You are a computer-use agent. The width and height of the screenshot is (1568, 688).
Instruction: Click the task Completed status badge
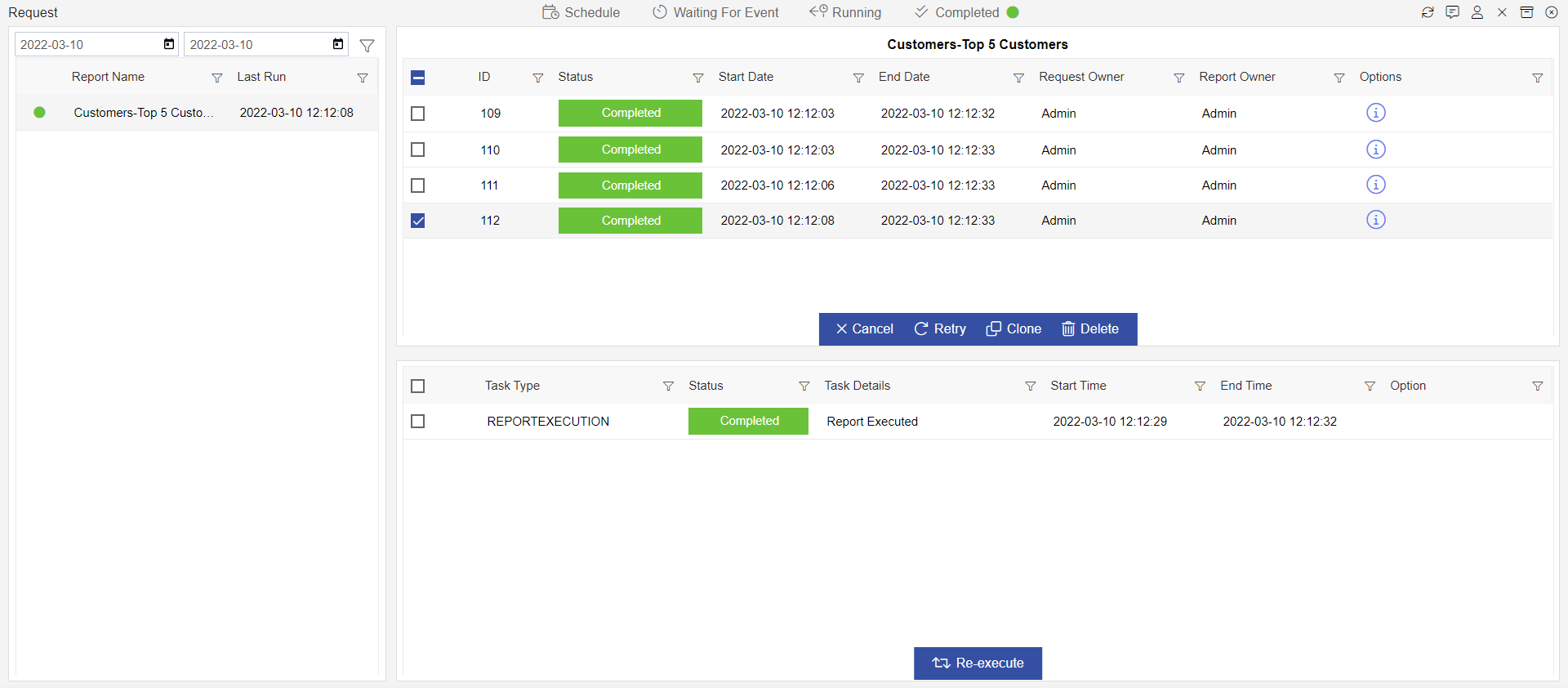748,421
